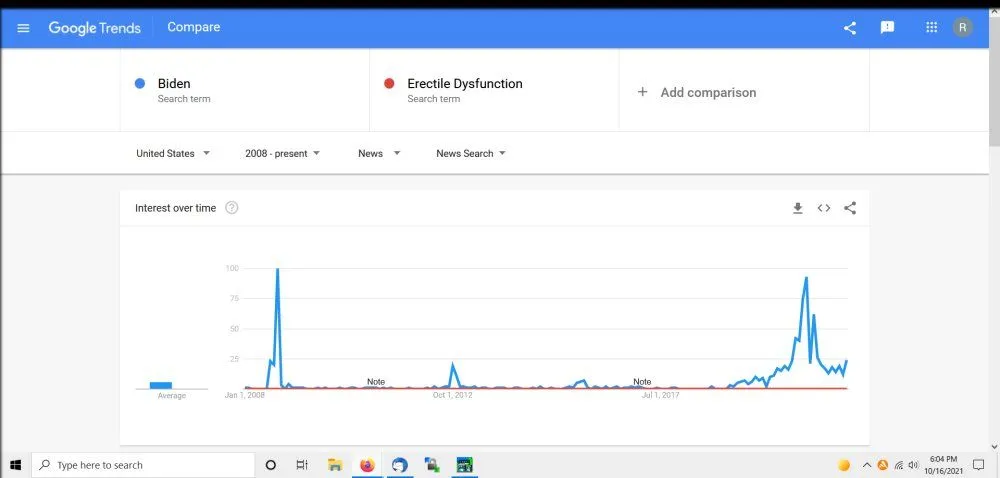Viewport: 1000px width, 478px height.
Task: Open Firefox from the Windows taskbar
Action: [x=367, y=465]
